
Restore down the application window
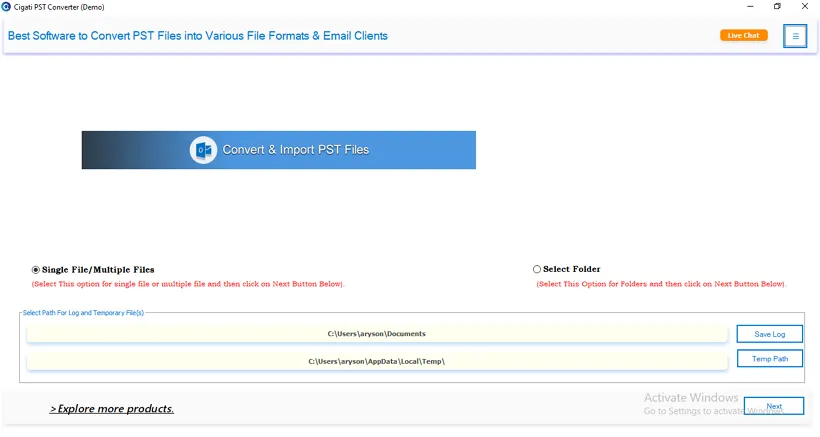(777, 7)
